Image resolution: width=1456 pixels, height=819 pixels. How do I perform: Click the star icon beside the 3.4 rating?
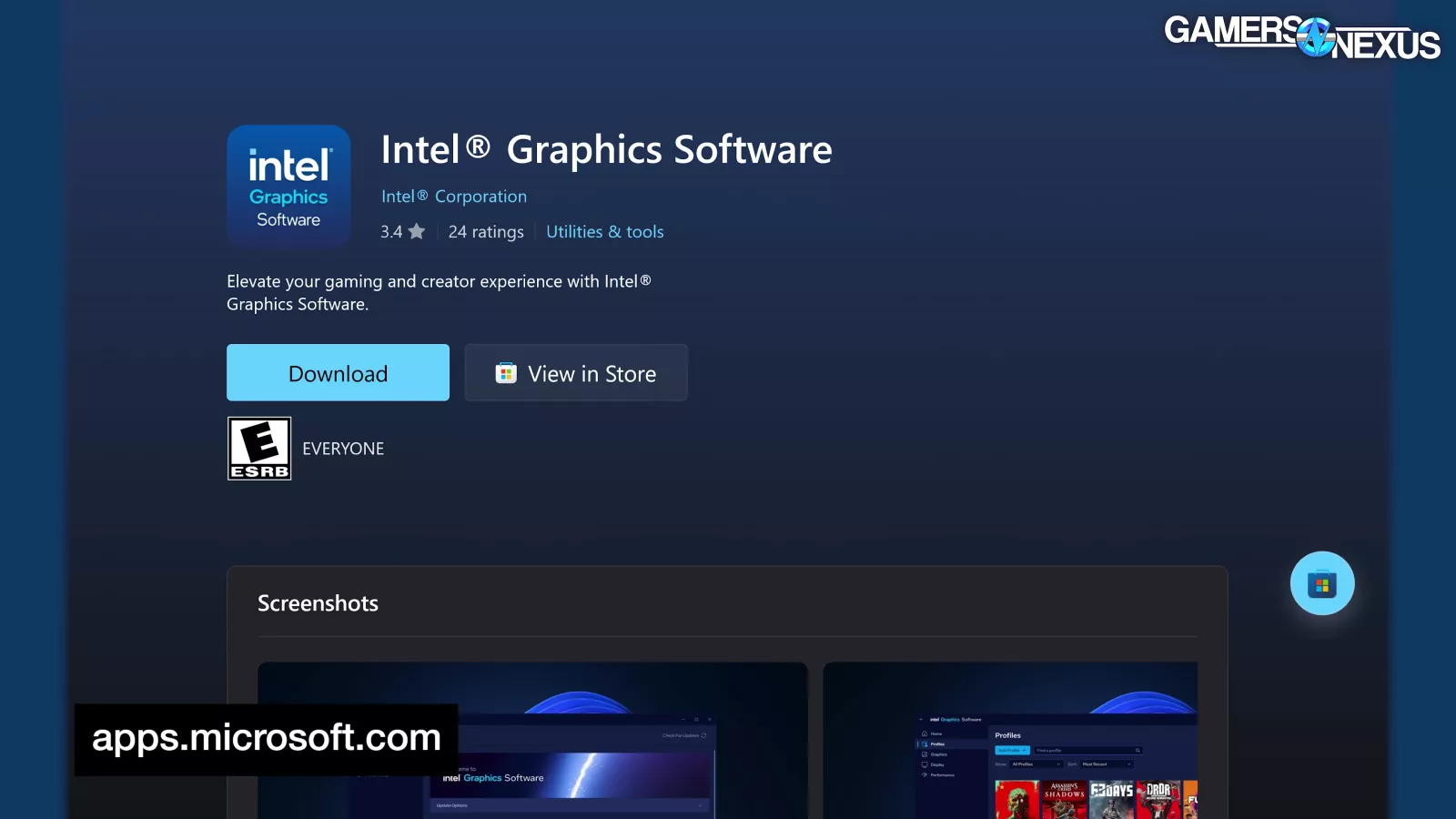[x=417, y=232]
